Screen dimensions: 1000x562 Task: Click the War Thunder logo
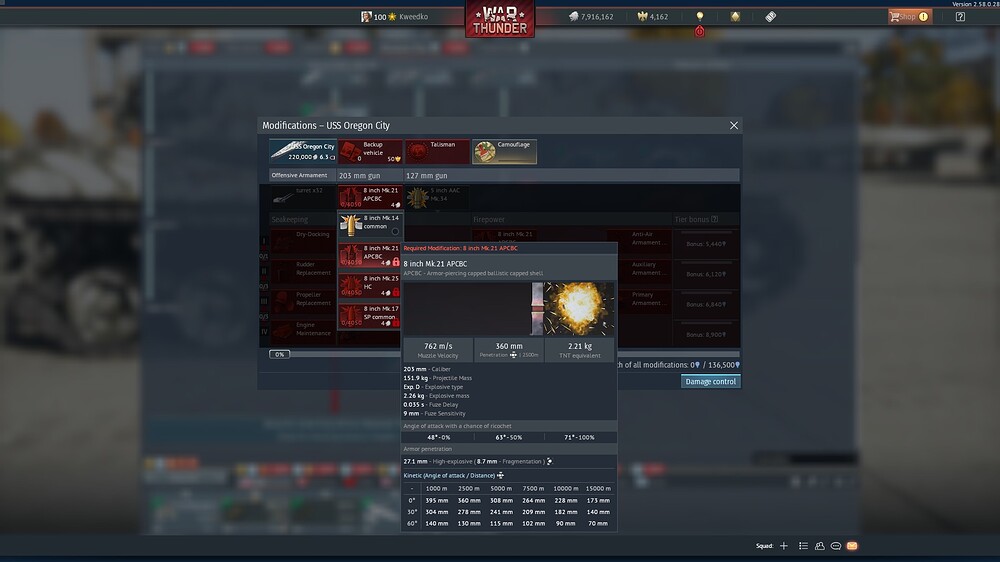tap(500, 19)
